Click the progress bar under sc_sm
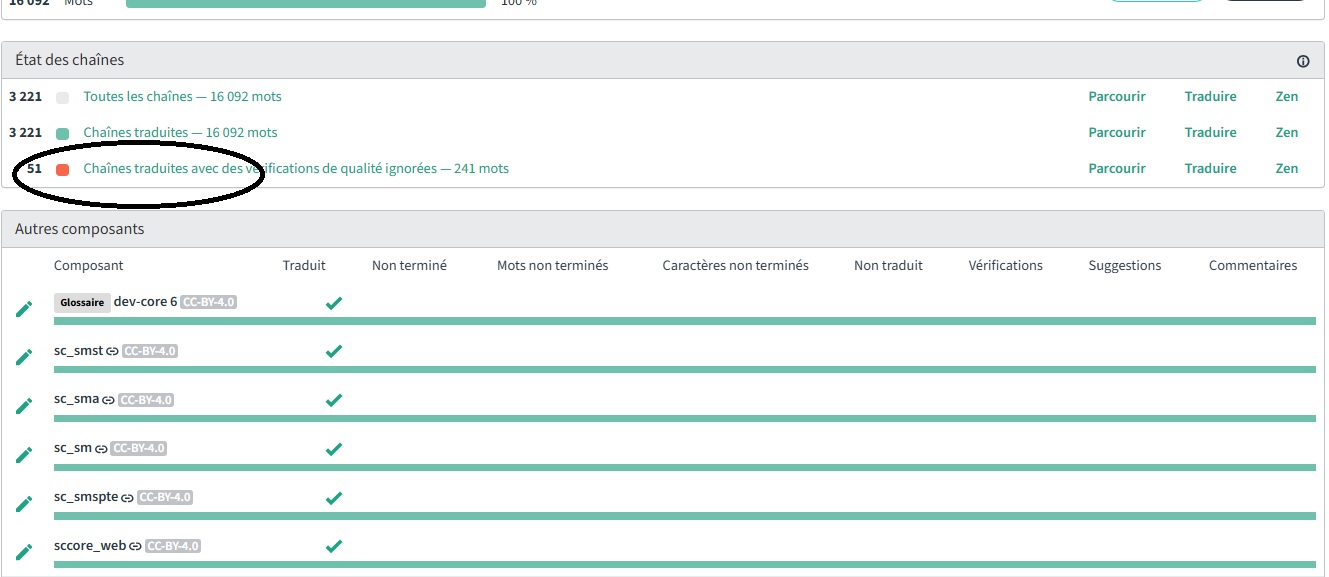Viewport: 1329px width, 577px height. (684, 467)
